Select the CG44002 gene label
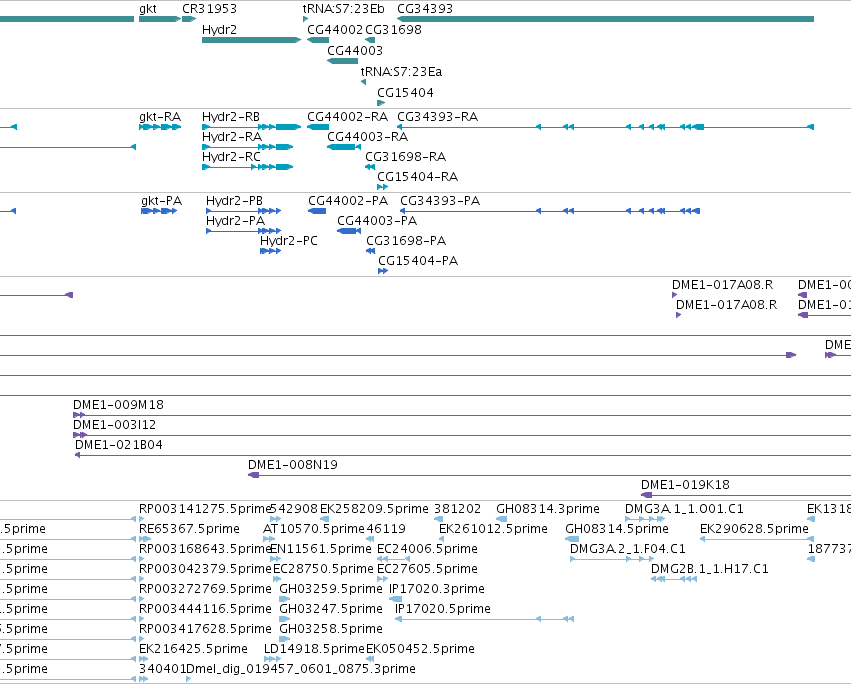 pos(335,30)
